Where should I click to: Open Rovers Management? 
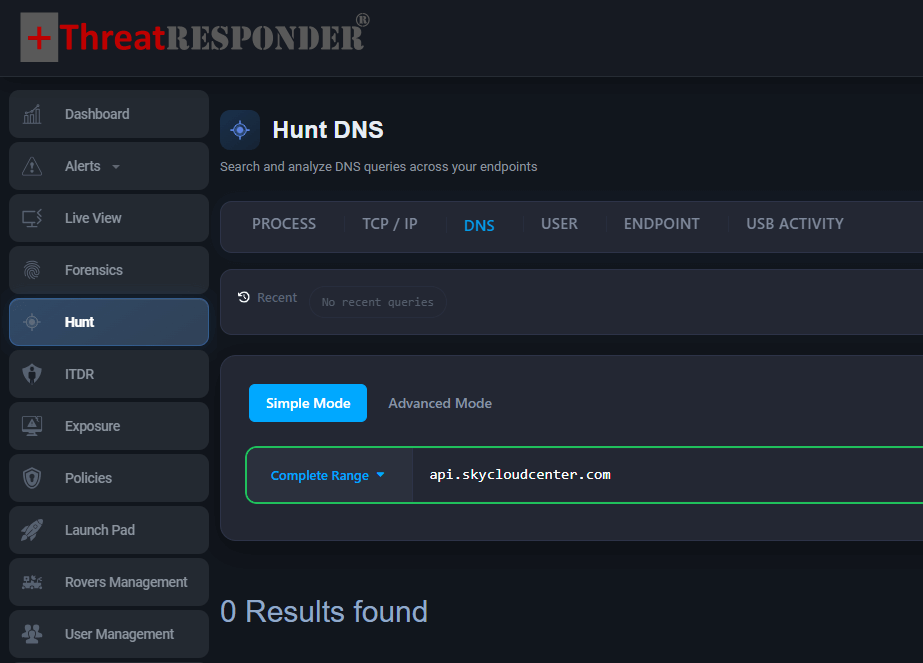coord(125,582)
